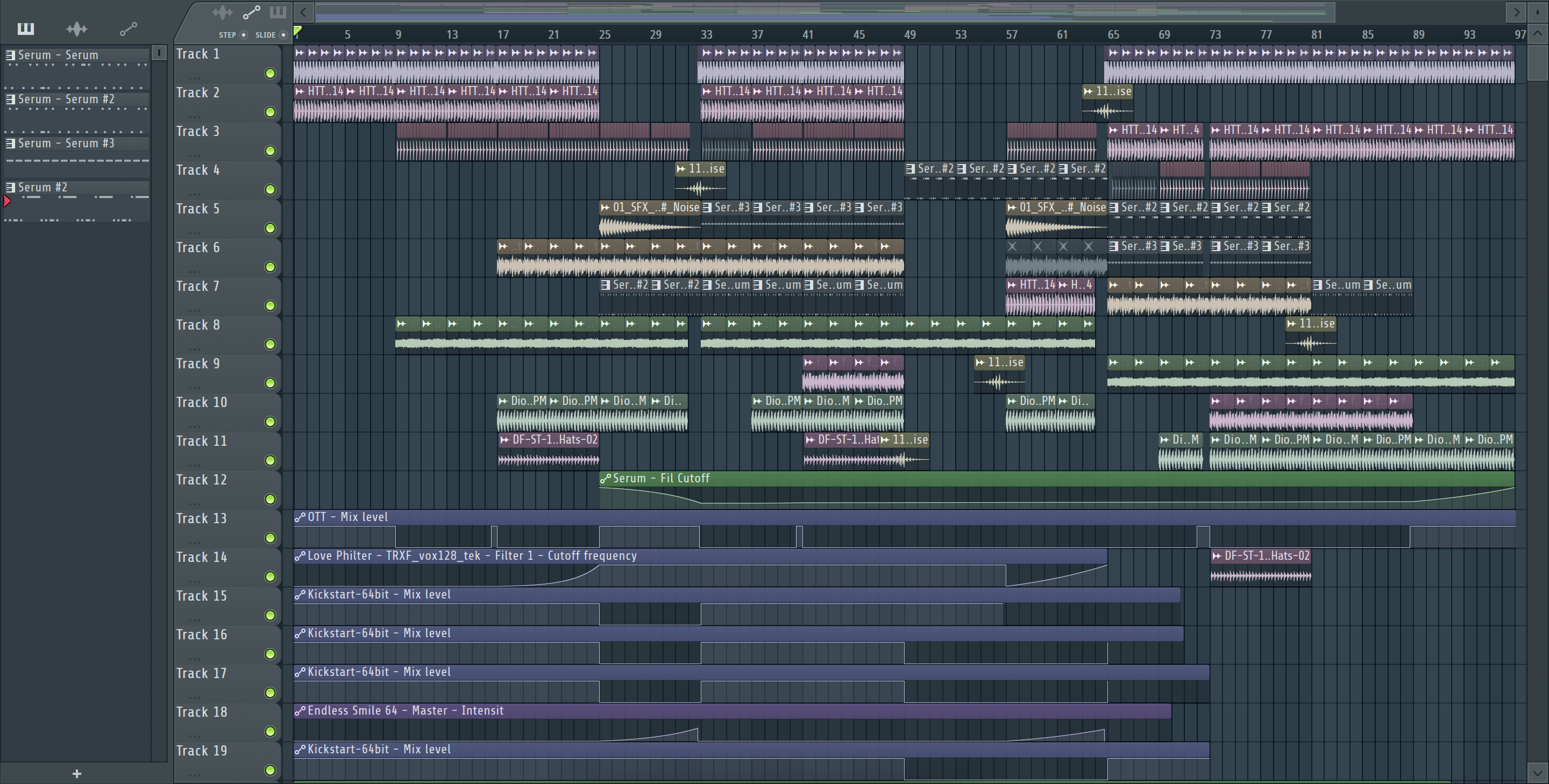Jump to bar 49 on the ruler
Screen dimensions: 1549x784
(x=910, y=35)
